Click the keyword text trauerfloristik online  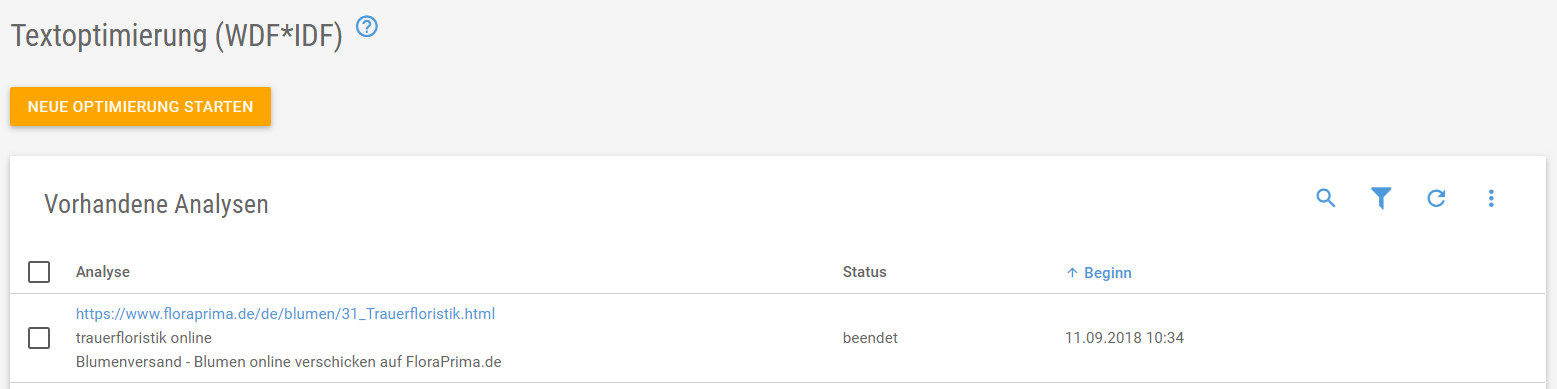point(144,338)
